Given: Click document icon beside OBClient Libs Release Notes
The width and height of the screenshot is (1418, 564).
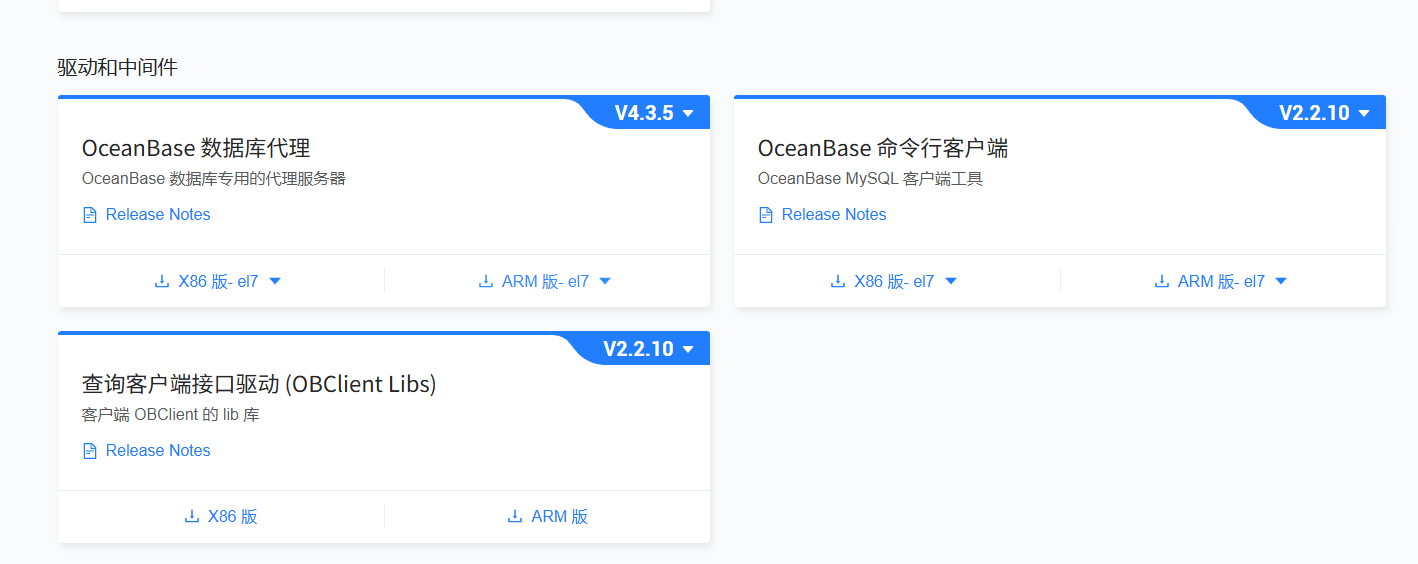Looking at the screenshot, I should tap(90, 451).
